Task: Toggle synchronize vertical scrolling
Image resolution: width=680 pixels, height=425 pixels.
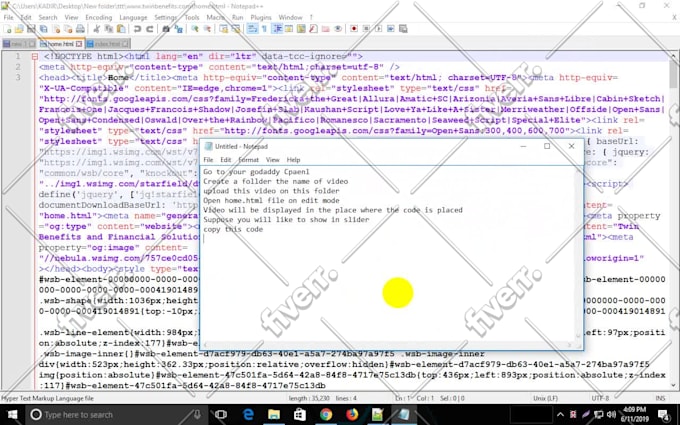Action: point(223,29)
